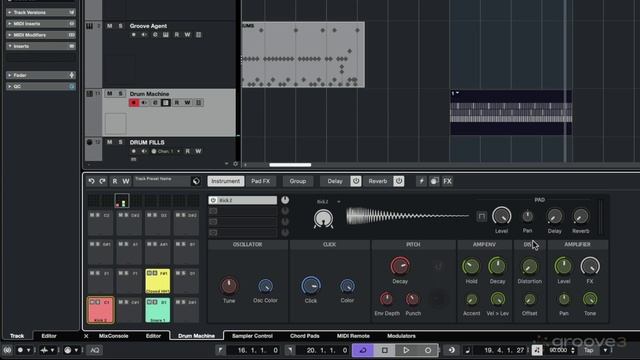Toggle Reverb effect power button
The image size is (640, 360).
399,181
